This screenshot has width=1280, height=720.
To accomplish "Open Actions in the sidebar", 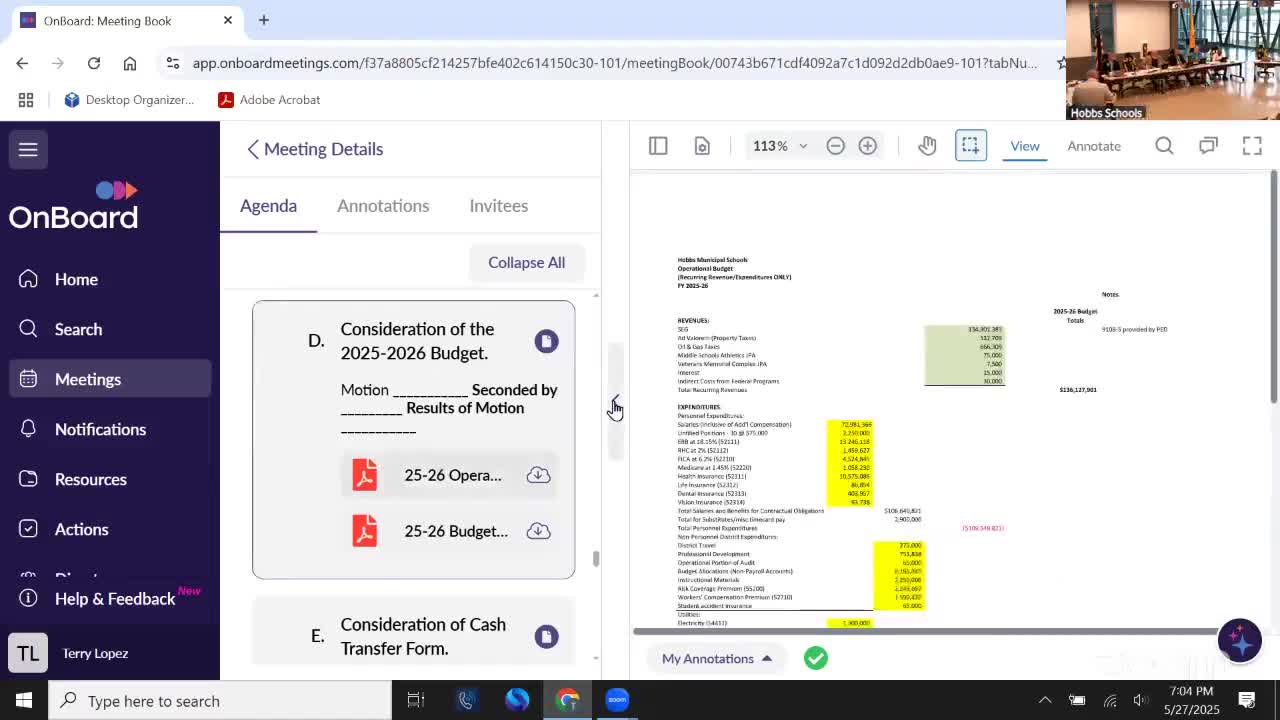I will pyautogui.click(x=81, y=529).
